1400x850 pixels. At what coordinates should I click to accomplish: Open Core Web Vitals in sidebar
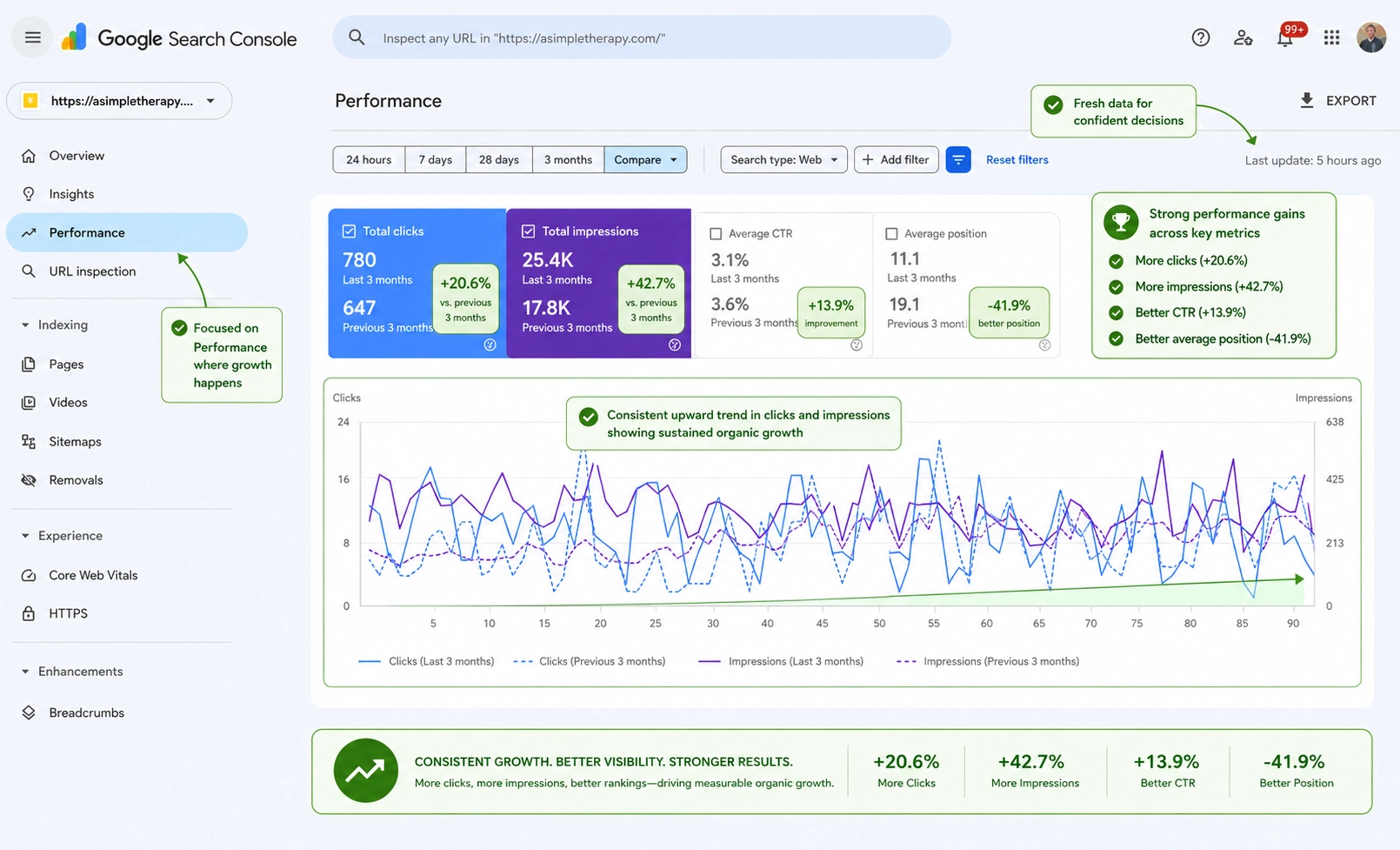(93, 575)
